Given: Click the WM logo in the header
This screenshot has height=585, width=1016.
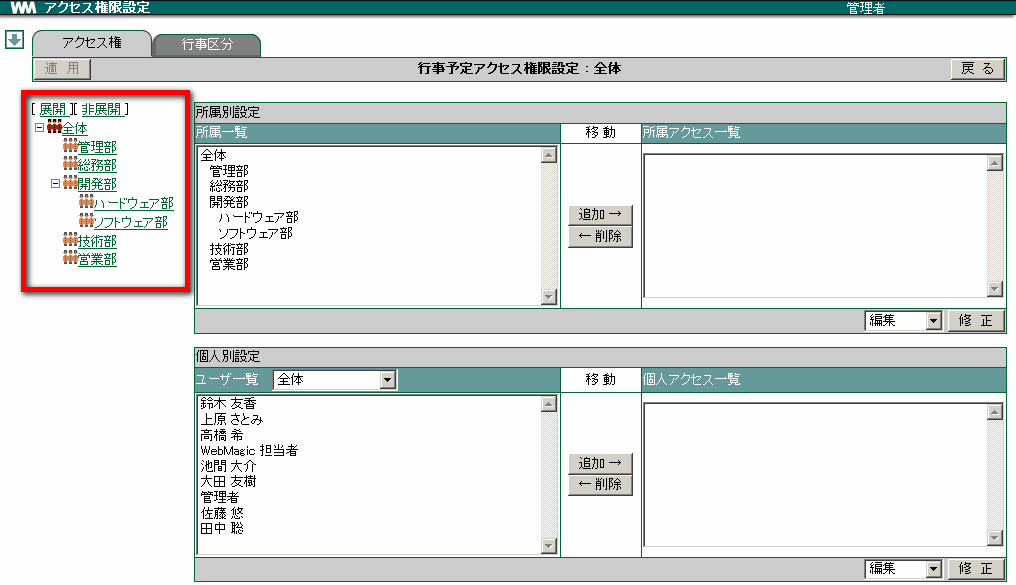Looking at the screenshot, I should (x=23, y=8).
